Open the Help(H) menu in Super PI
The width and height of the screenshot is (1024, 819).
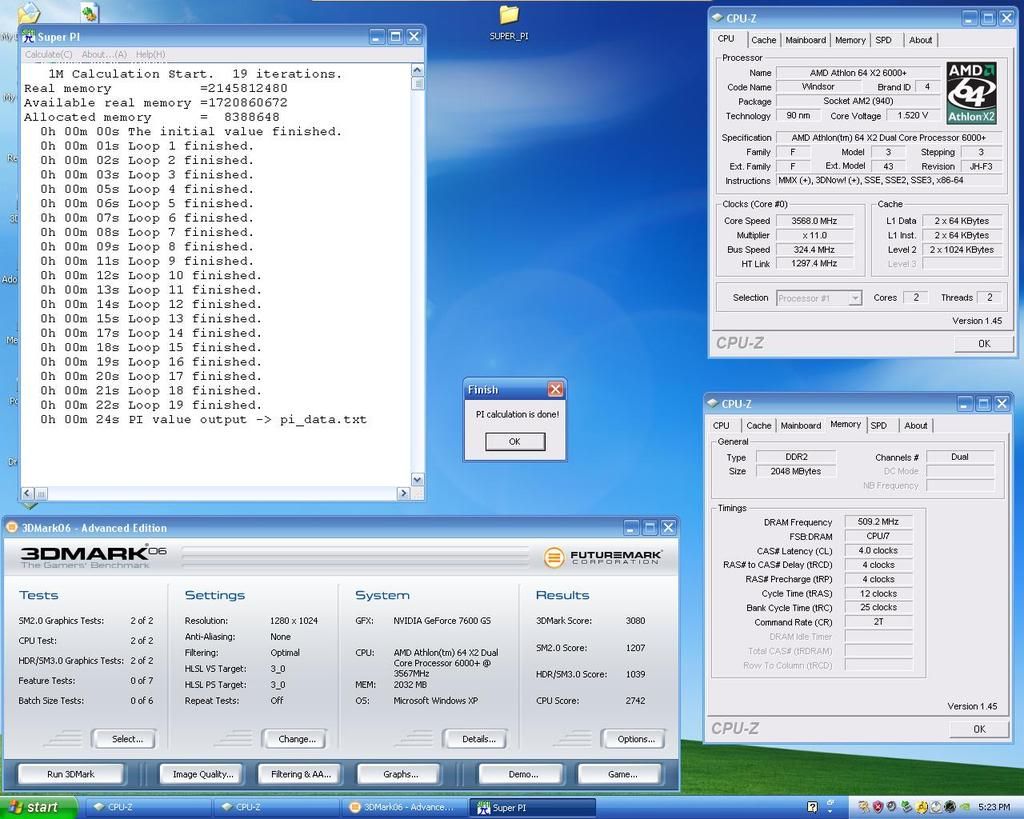[150, 54]
